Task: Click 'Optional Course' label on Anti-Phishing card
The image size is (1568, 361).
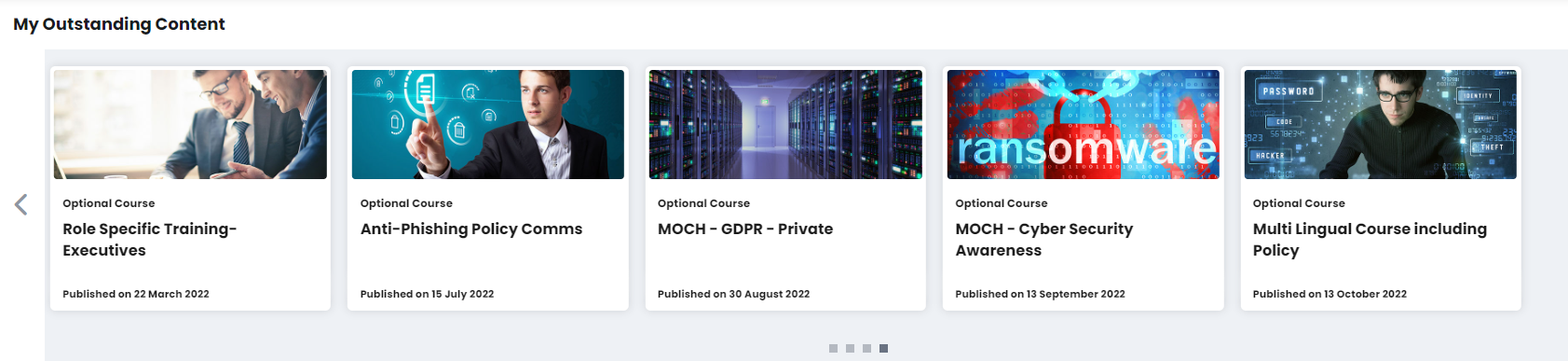Action: pyautogui.click(x=406, y=203)
